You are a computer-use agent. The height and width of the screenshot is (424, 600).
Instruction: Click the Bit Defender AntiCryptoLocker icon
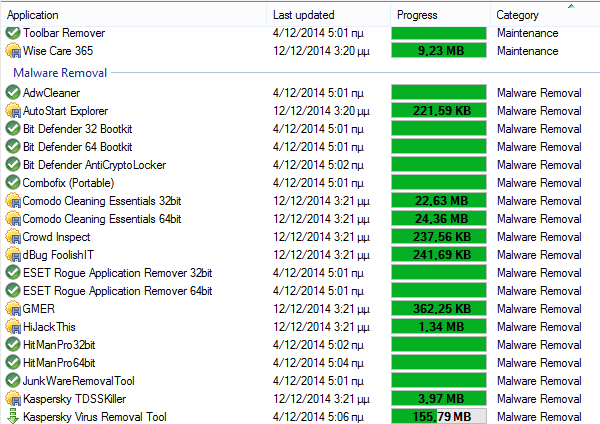tap(13, 165)
